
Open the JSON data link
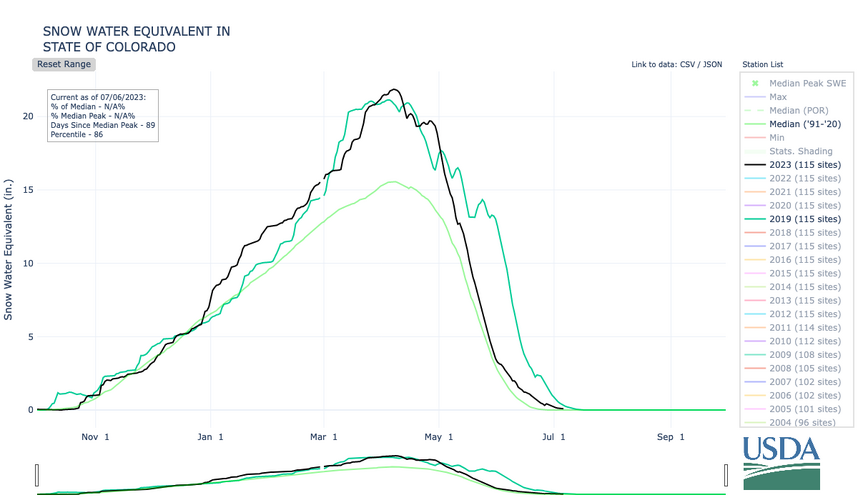click(712, 65)
